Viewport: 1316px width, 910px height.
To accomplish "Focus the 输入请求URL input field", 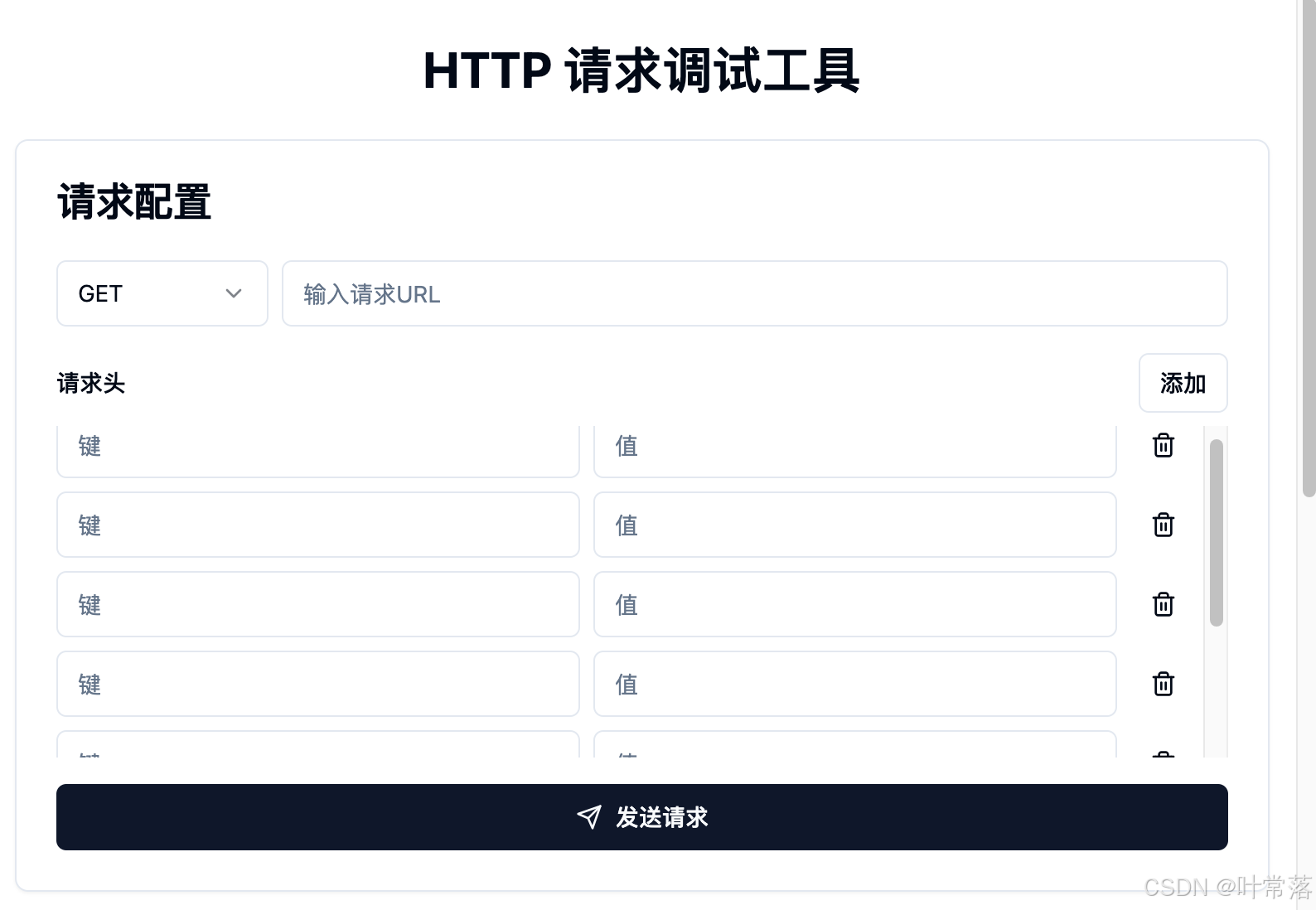I will (x=754, y=293).
